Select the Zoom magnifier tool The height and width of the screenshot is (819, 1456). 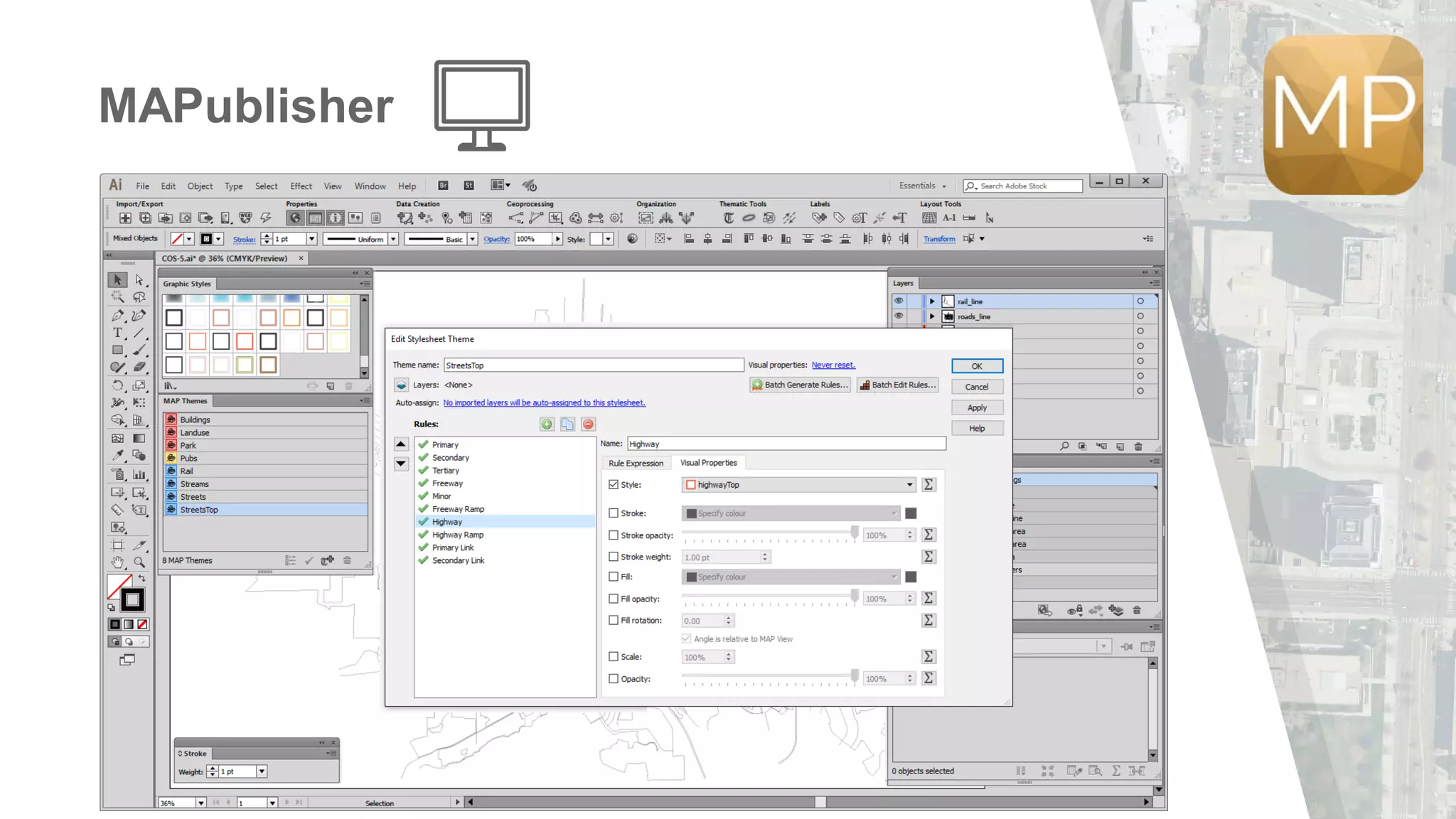[x=139, y=562]
